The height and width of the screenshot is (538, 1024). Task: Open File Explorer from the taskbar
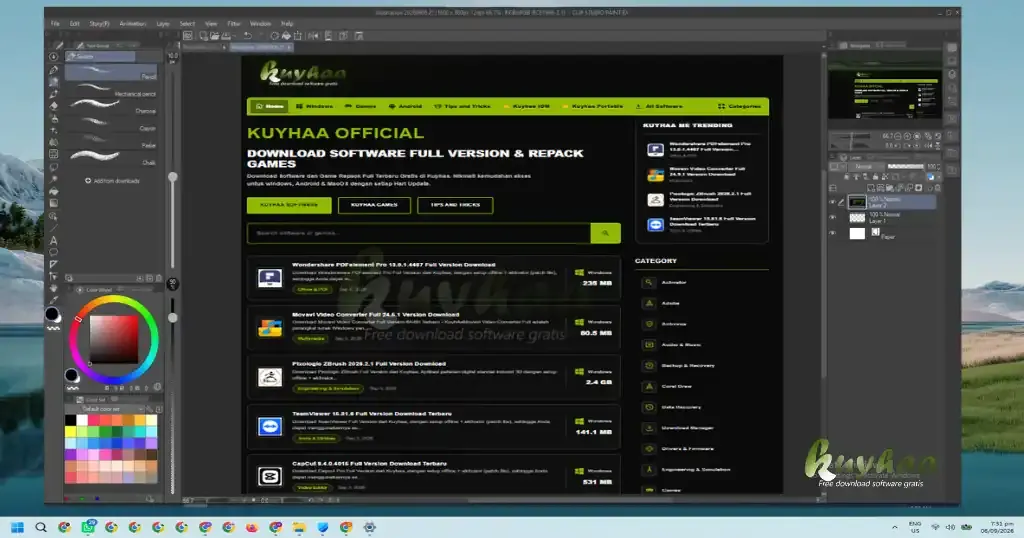[x=299, y=527]
